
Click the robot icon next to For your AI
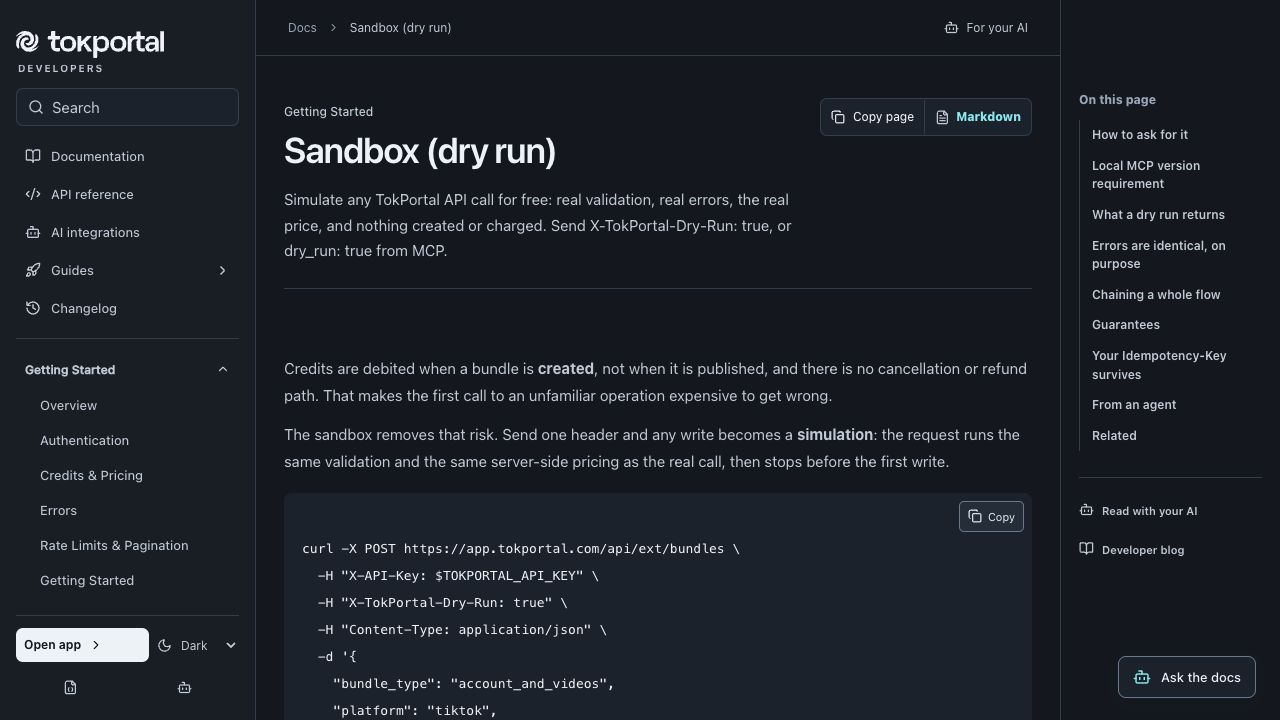pyautogui.click(x=951, y=28)
